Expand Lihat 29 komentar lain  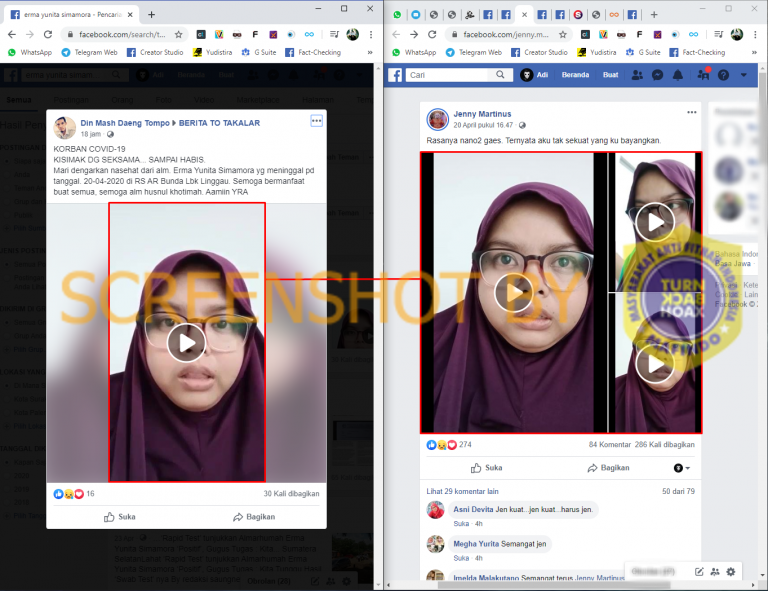tap(462, 491)
